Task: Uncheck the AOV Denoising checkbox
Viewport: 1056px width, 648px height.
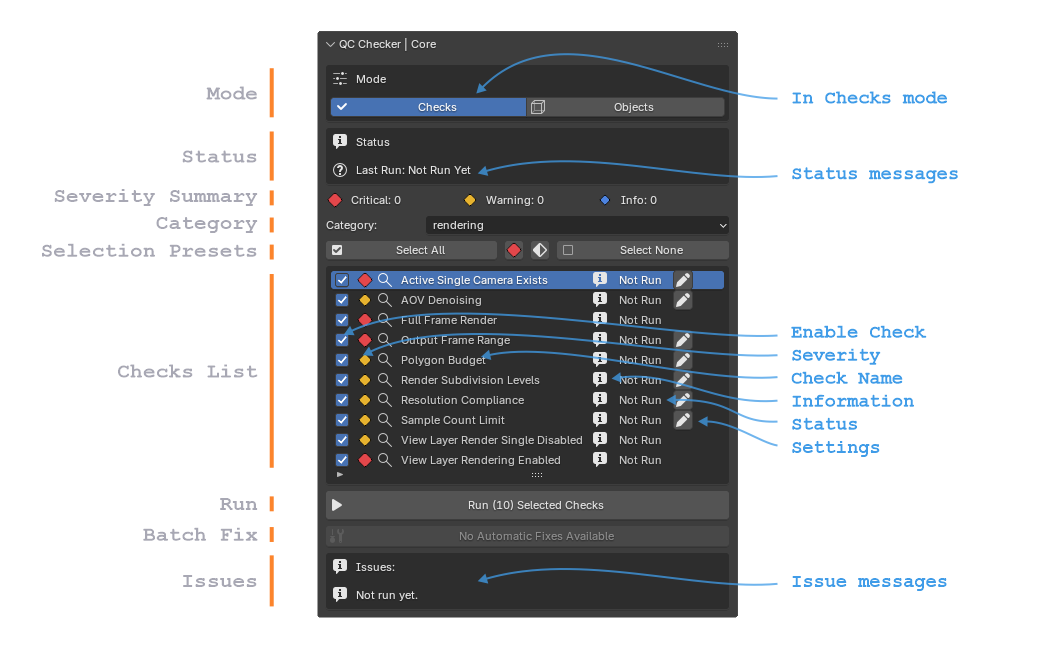Action: pos(342,300)
